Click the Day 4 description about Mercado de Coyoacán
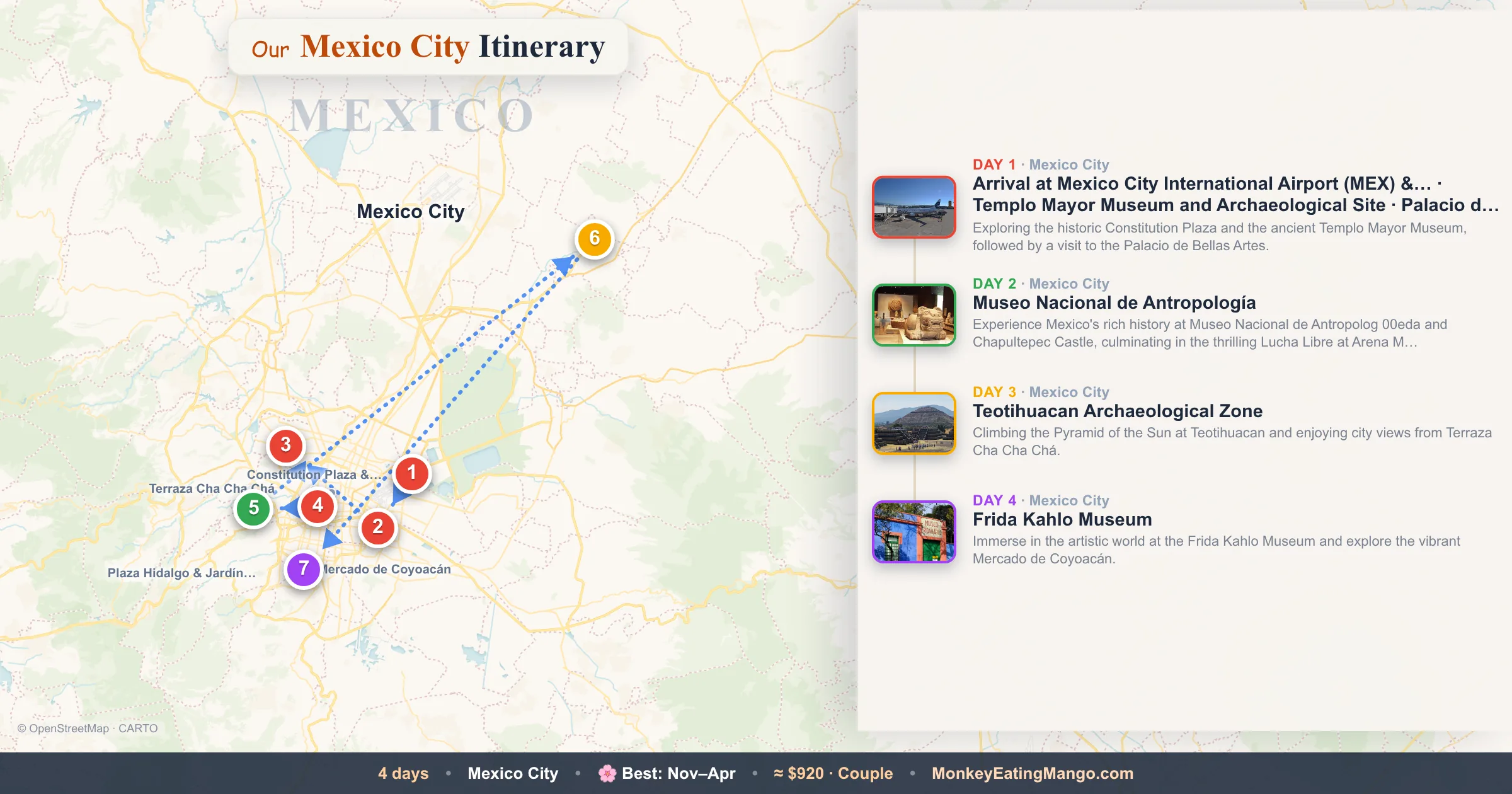This screenshot has height=794, width=1512. [1216, 550]
